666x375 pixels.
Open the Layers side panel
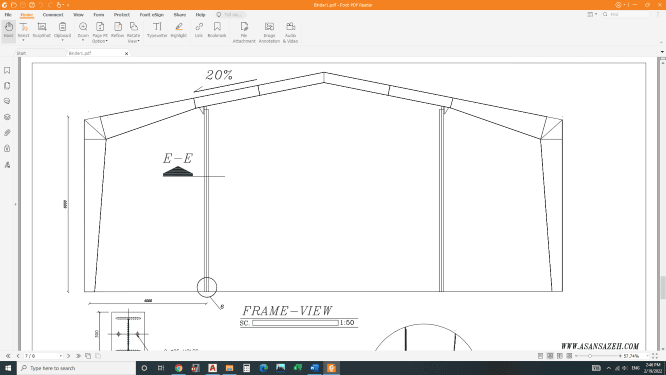click(7, 117)
